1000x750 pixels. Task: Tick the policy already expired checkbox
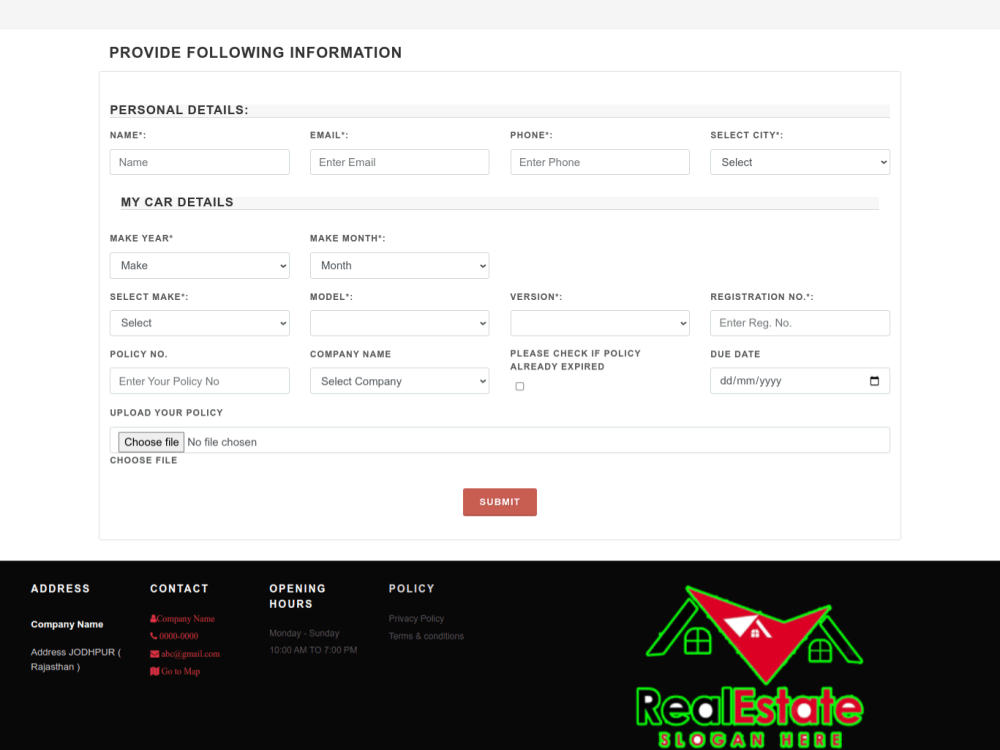coord(520,386)
